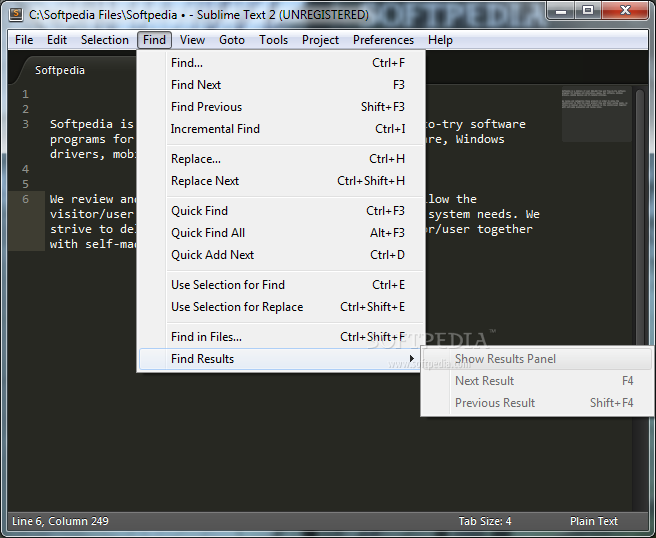Open the Preferences menu

pyautogui.click(x=383, y=40)
